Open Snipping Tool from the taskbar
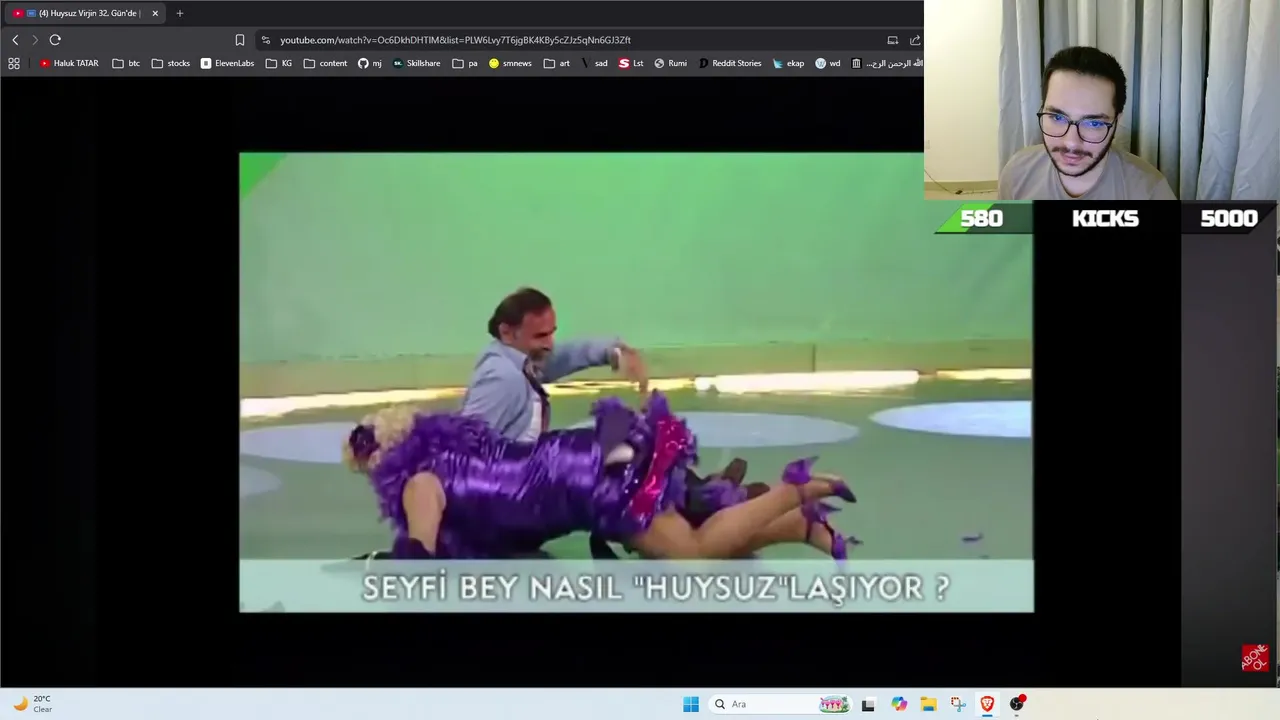 click(x=958, y=704)
